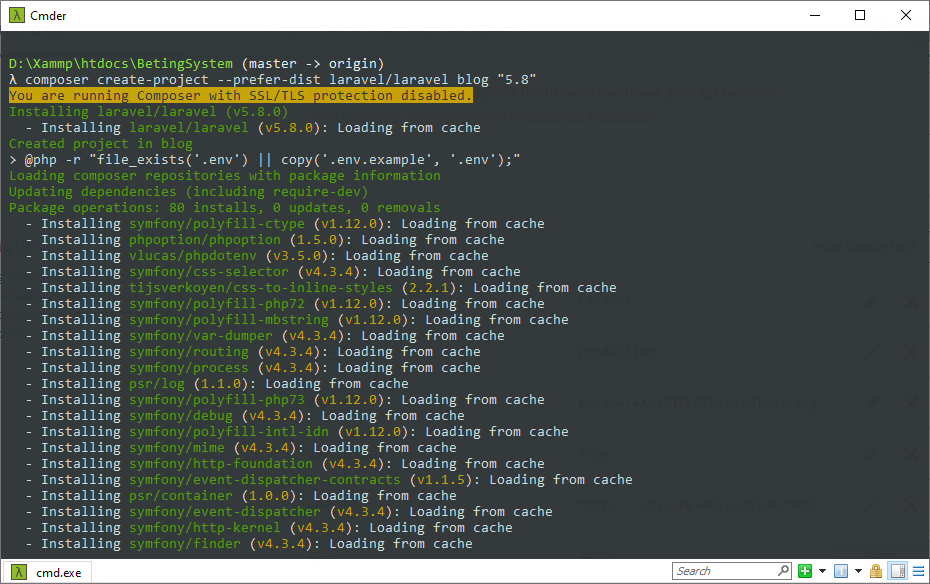Image resolution: width=930 pixels, height=584 pixels.
Task: Click the active consoles number icon
Action: (841, 571)
